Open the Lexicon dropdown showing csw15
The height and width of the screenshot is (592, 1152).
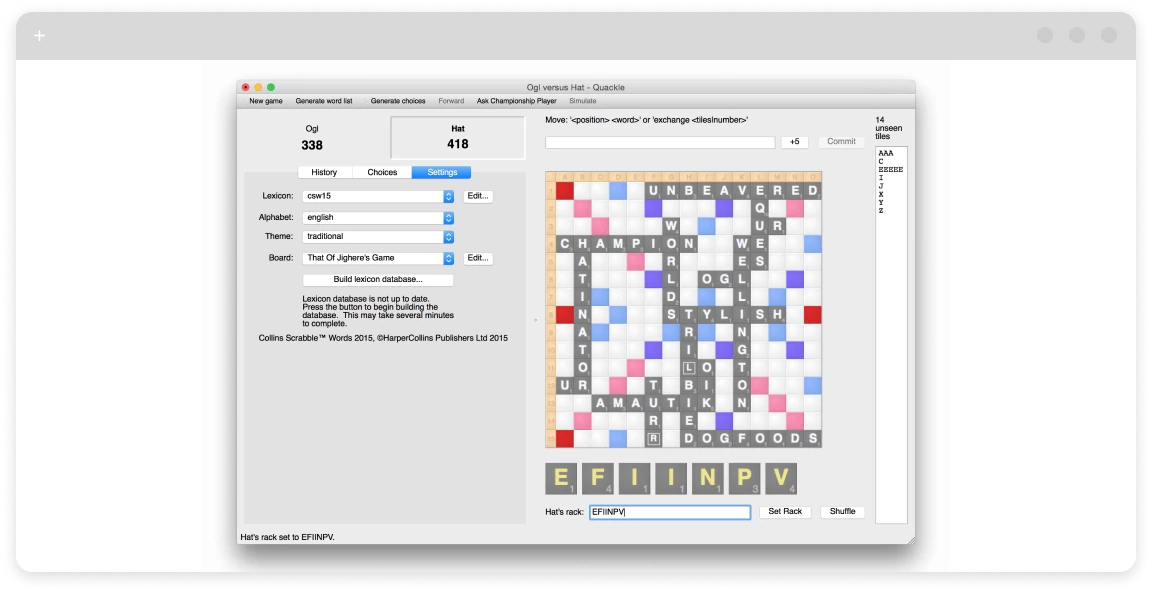click(379, 197)
